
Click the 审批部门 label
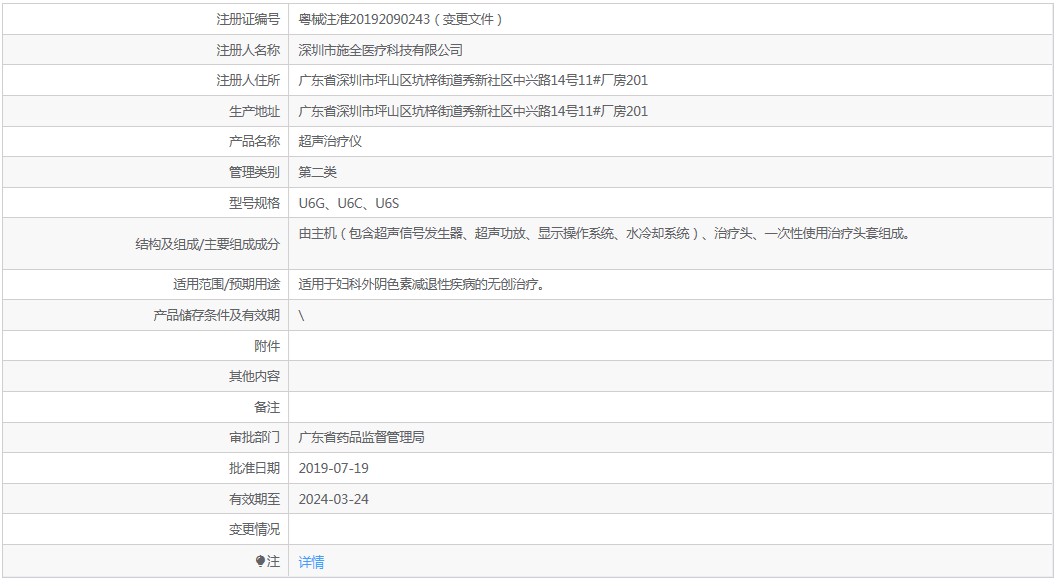[254, 437]
